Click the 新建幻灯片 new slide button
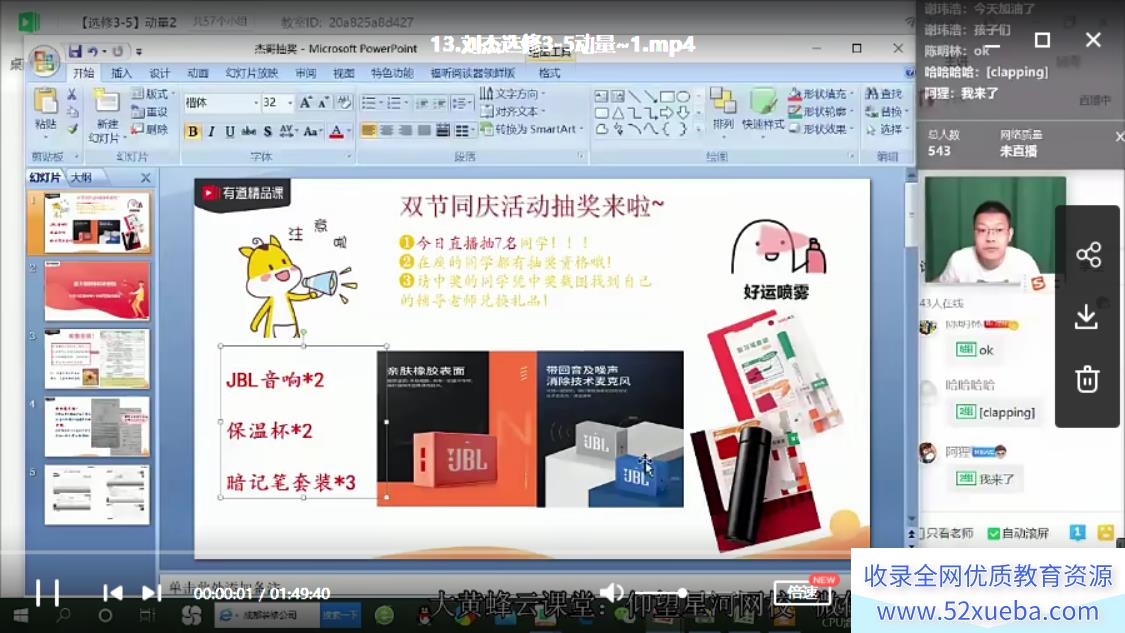Viewport: 1125px width, 633px height. pyautogui.click(x=107, y=116)
